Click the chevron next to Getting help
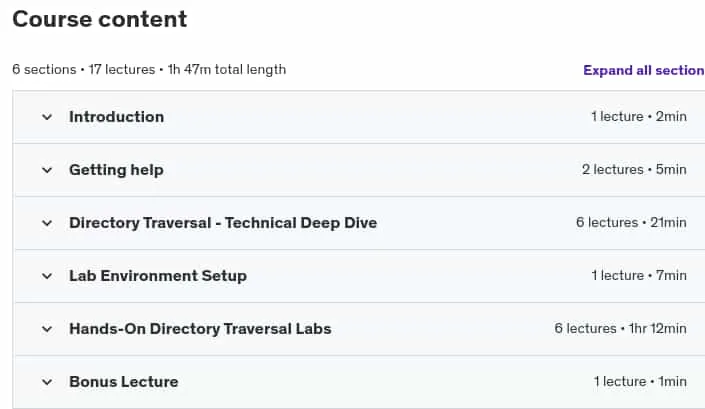This screenshot has height=409, width=705. point(47,170)
